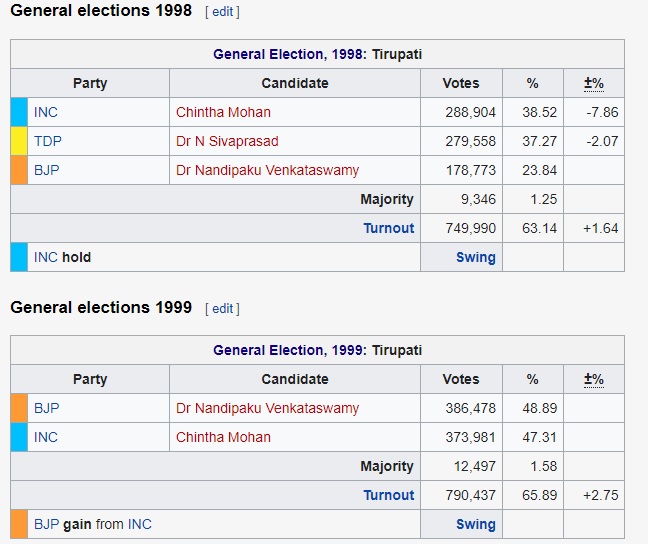Image resolution: width=648 pixels, height=544 pixels.
Task: Edit the General elections 1999 section
Action: [x=222, y=309]
